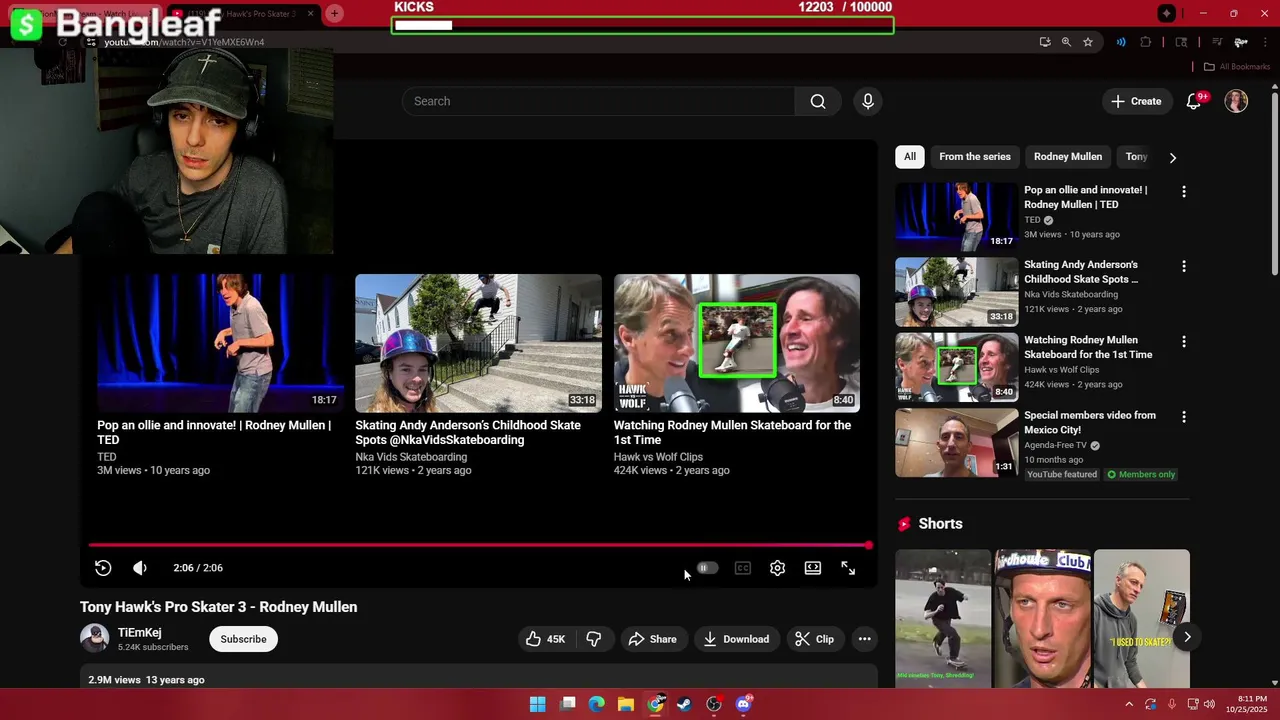
Task: Open endscreen Pop an ollie TED thumbnail
Action: point(220,343)
